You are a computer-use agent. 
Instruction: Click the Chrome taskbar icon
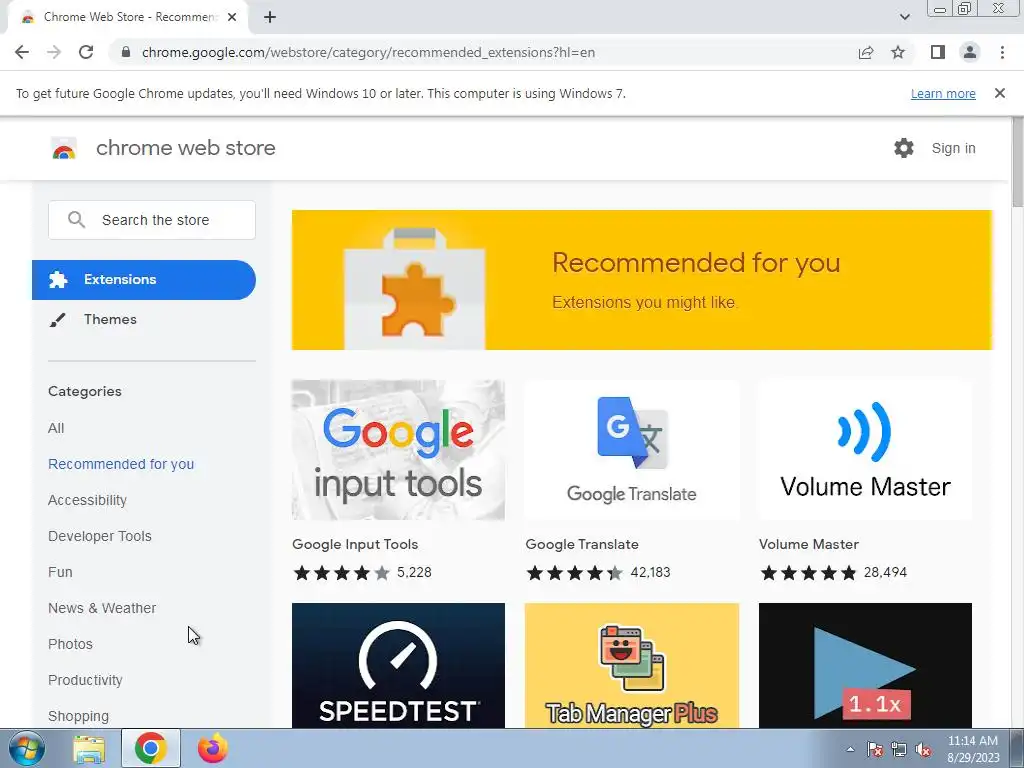tap(151, 748)
